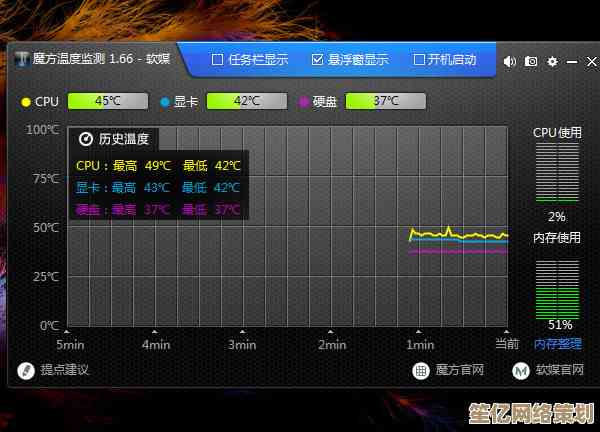Mute the temperature alert sound icon
Image resolution: width=600 pixels, height=432 pixels.
[x=510, y=61]
